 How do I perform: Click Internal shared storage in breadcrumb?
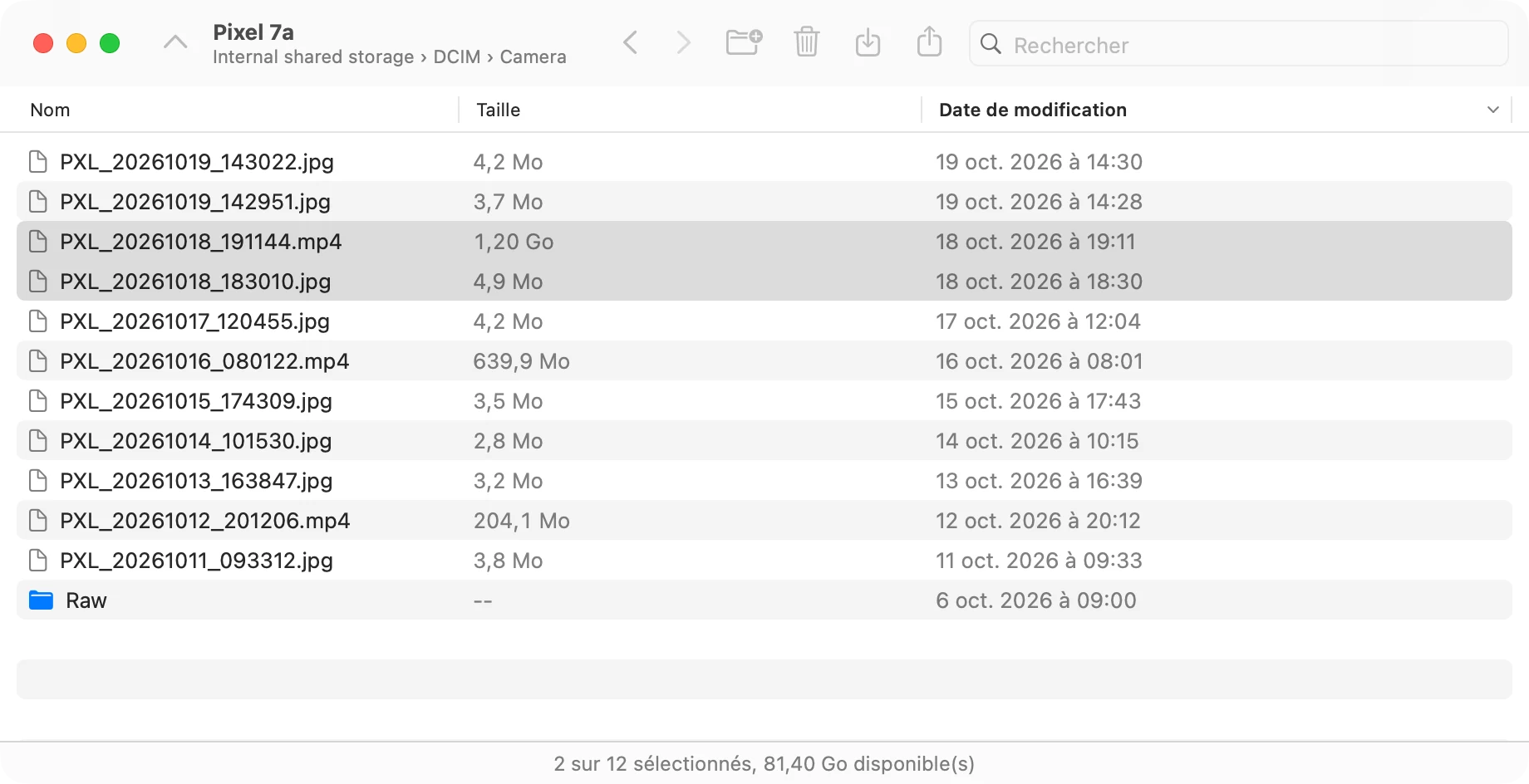(313, 56)
